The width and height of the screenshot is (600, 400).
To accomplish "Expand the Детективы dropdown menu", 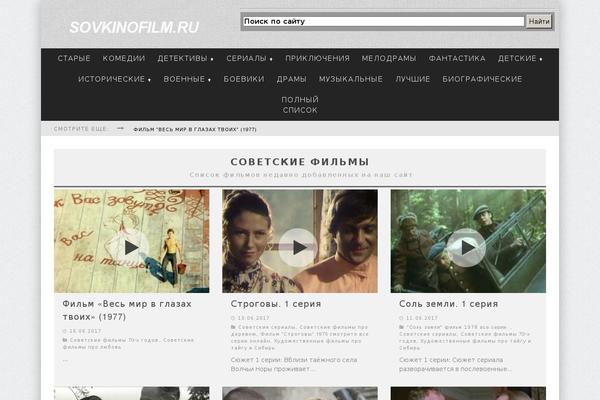I will click(186, 58).
